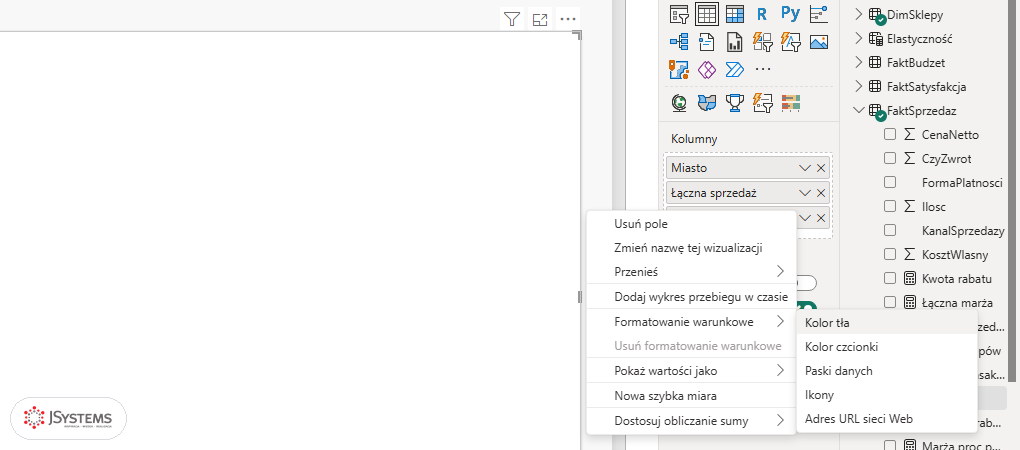Check the CenaNetto field checkbox
This screenshot has height=450, width=1020.
[890, 135]
